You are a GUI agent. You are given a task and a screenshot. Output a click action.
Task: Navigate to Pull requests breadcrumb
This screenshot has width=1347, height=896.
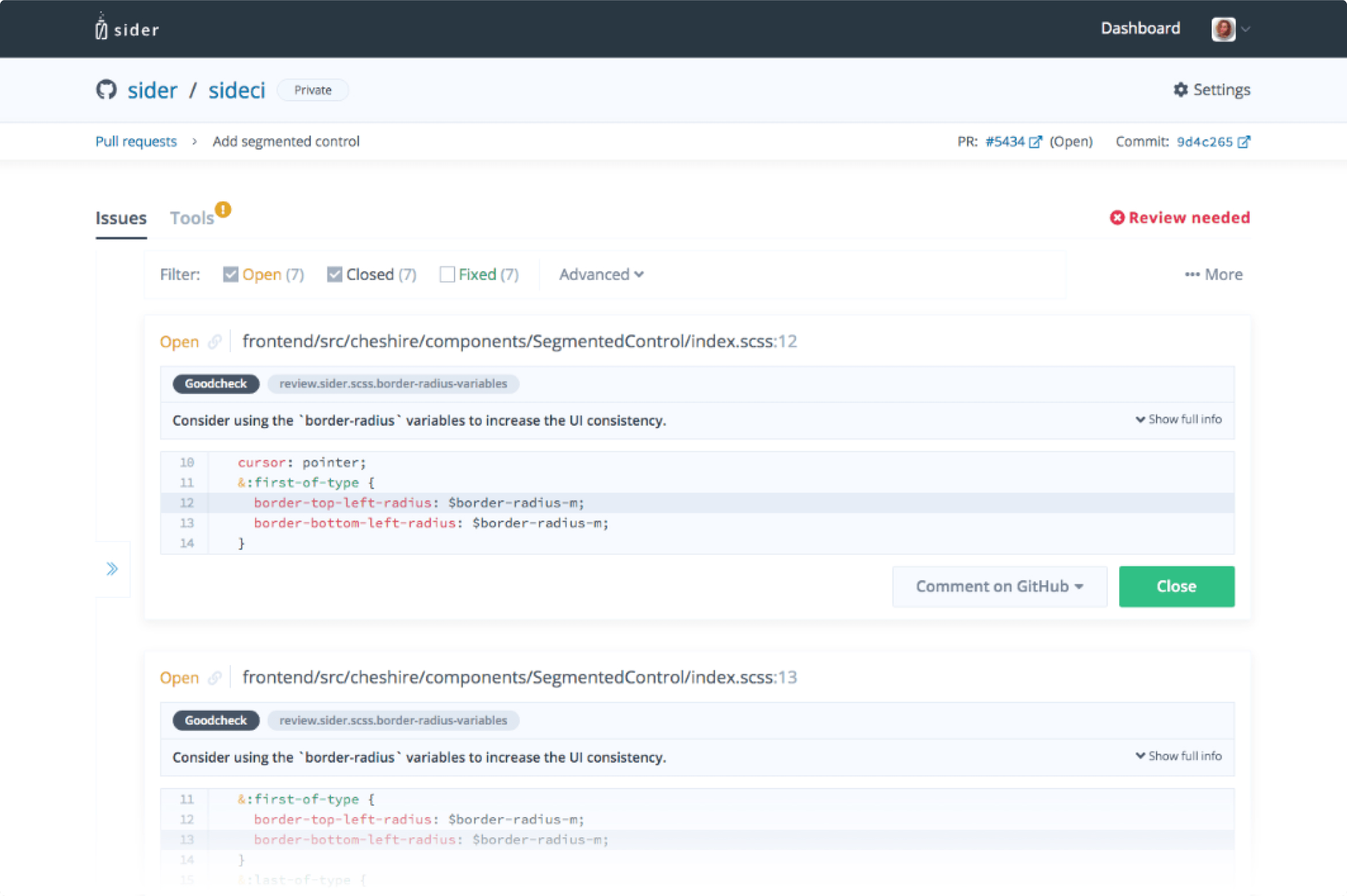tap(136, 142)
